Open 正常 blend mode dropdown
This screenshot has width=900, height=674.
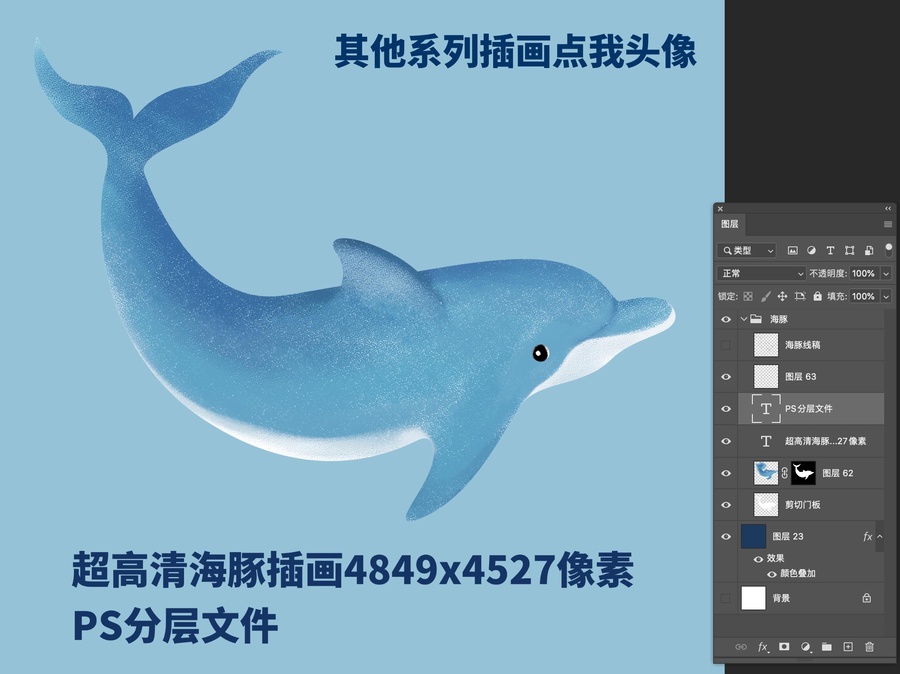761,273
